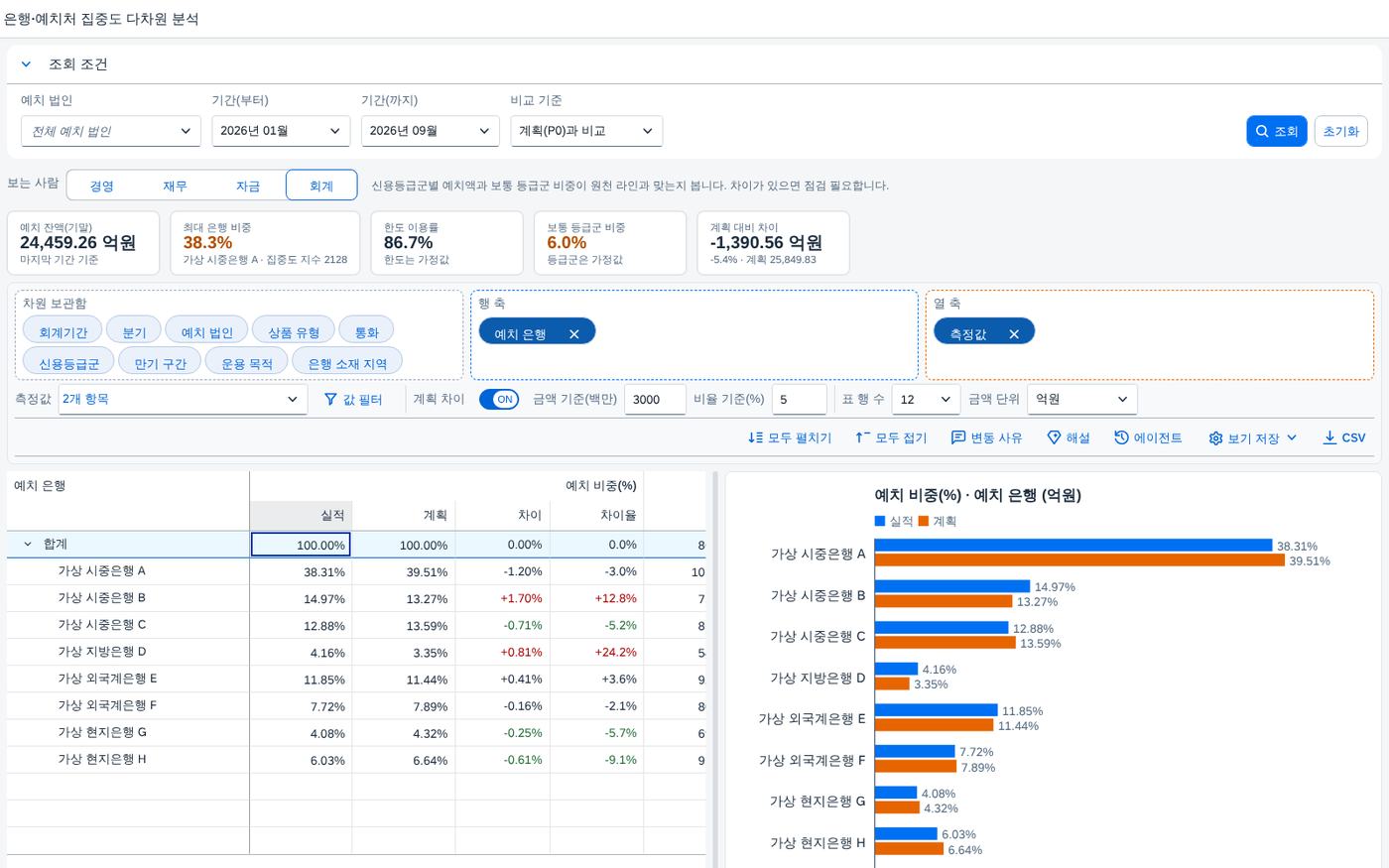
Task: Click the 모두 펼치기 expand-all icon
Action: coord(756,437)
